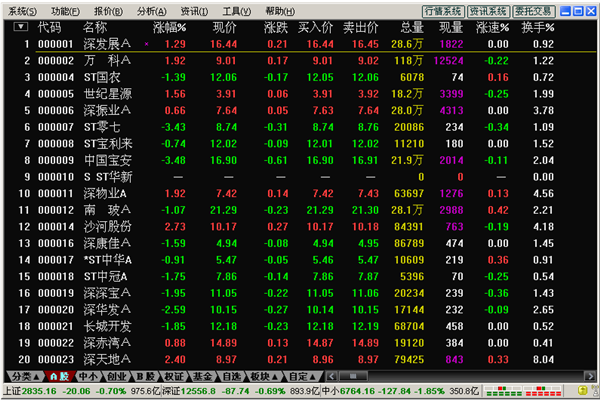This screenshot has height=403, width=600.
Task: Open the 系统(S) menu
Action: click(22, 11)
